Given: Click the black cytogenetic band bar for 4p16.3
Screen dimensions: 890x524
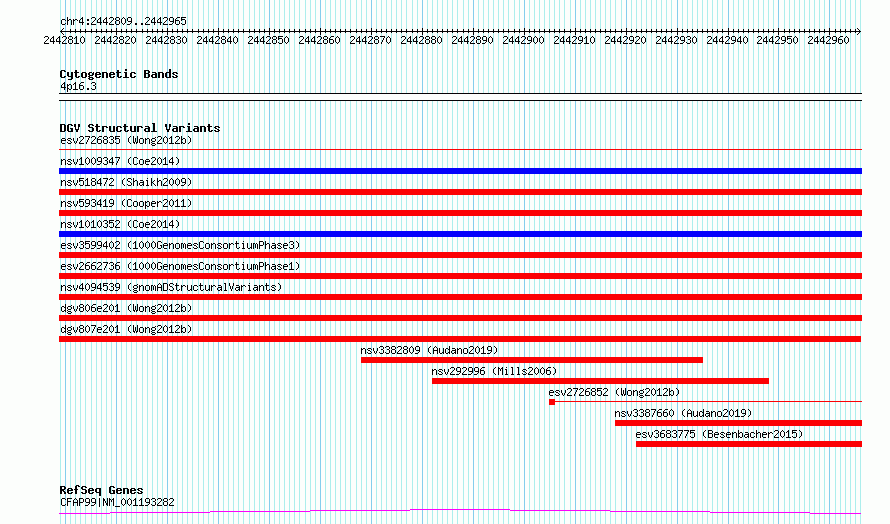Looking at the screenshot, I should click(460, 97).
